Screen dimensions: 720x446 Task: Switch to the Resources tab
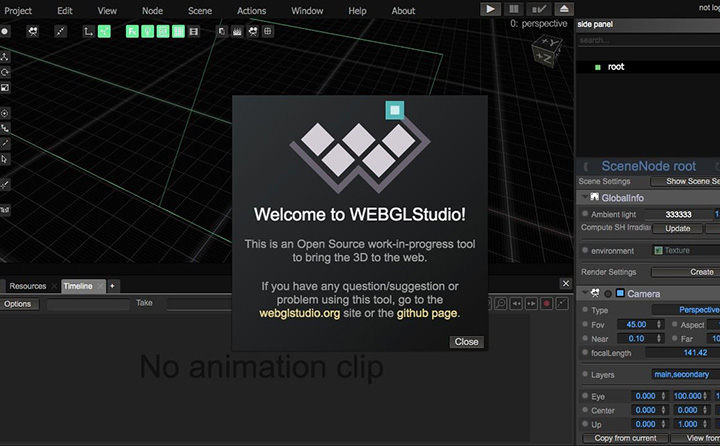(28, 286)
